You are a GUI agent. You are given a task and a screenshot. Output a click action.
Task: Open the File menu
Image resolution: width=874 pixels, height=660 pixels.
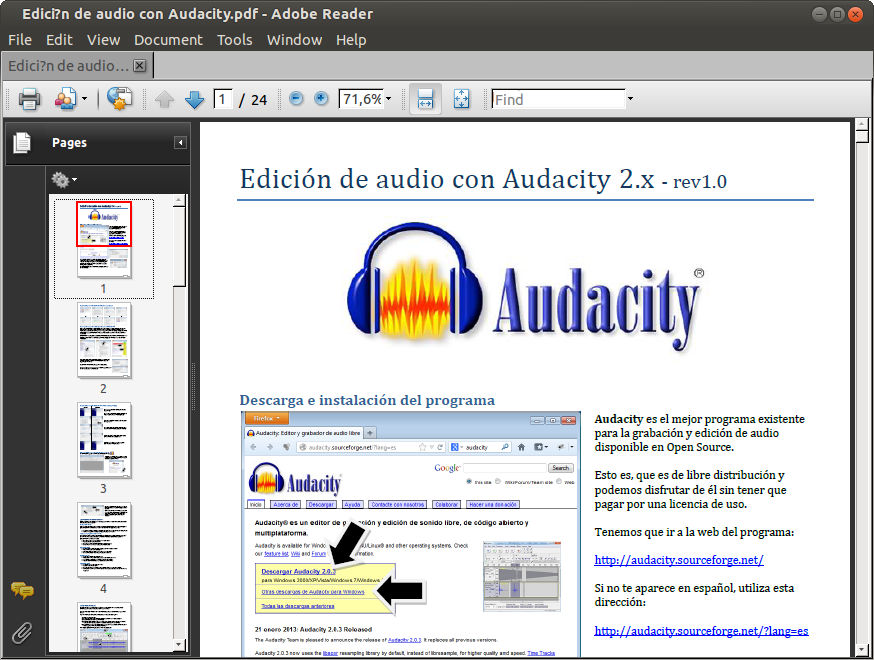click(x=20, y=40)
